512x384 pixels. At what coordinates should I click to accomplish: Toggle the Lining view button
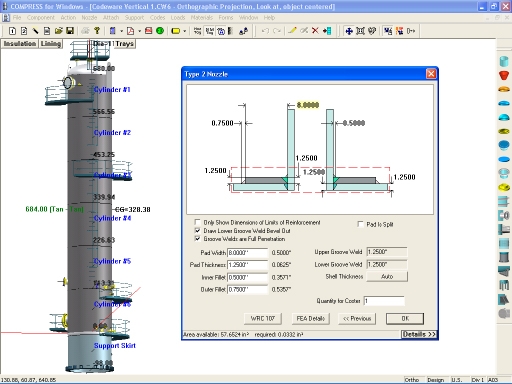(51, 44)
